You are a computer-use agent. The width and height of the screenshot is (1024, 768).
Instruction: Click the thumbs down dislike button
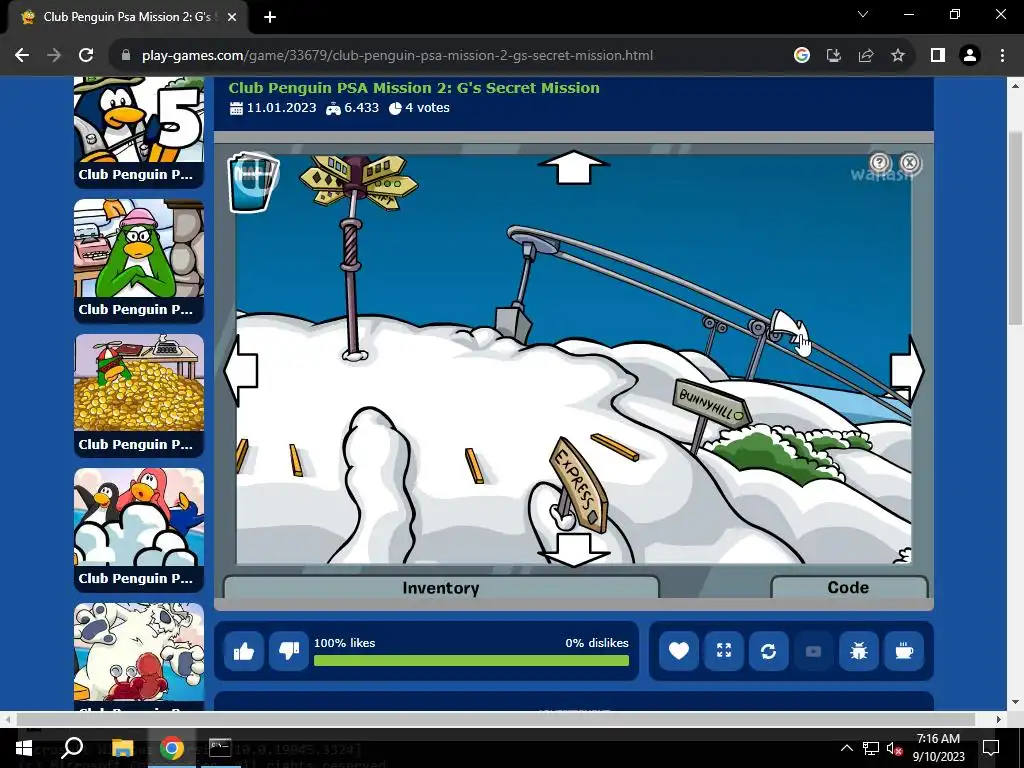click(289, 651)
